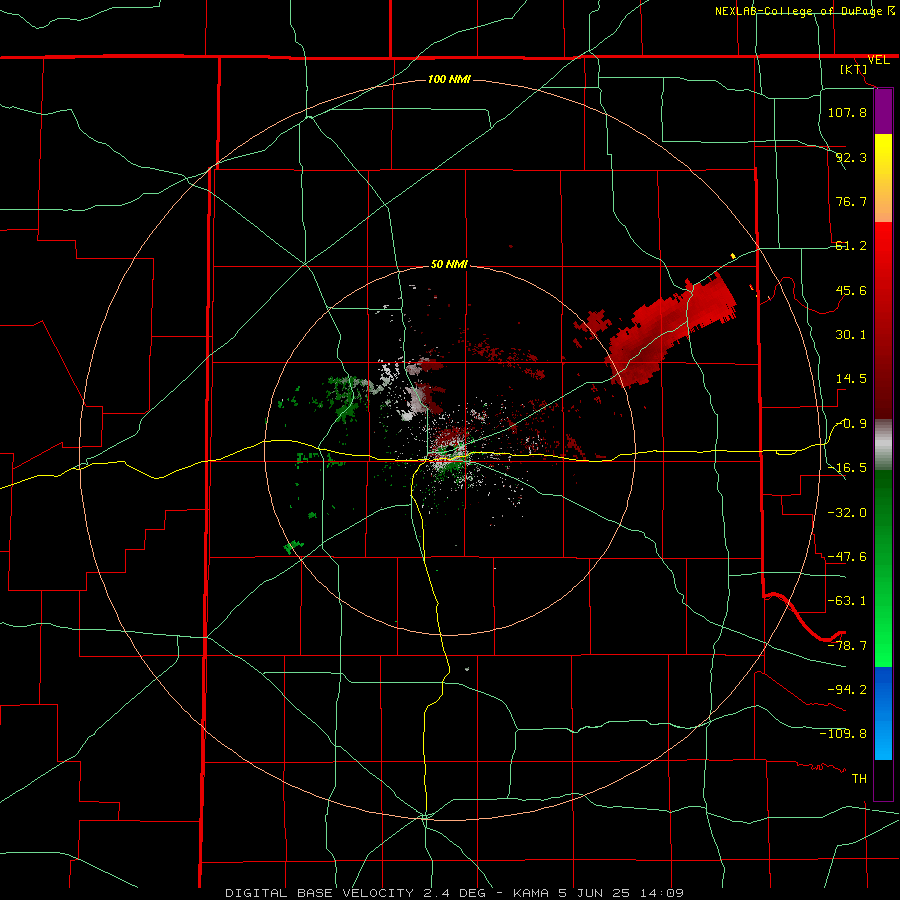Click the 14.5 velocity legend value
This screenshot has height=900, width=900.
coord(851,379)
